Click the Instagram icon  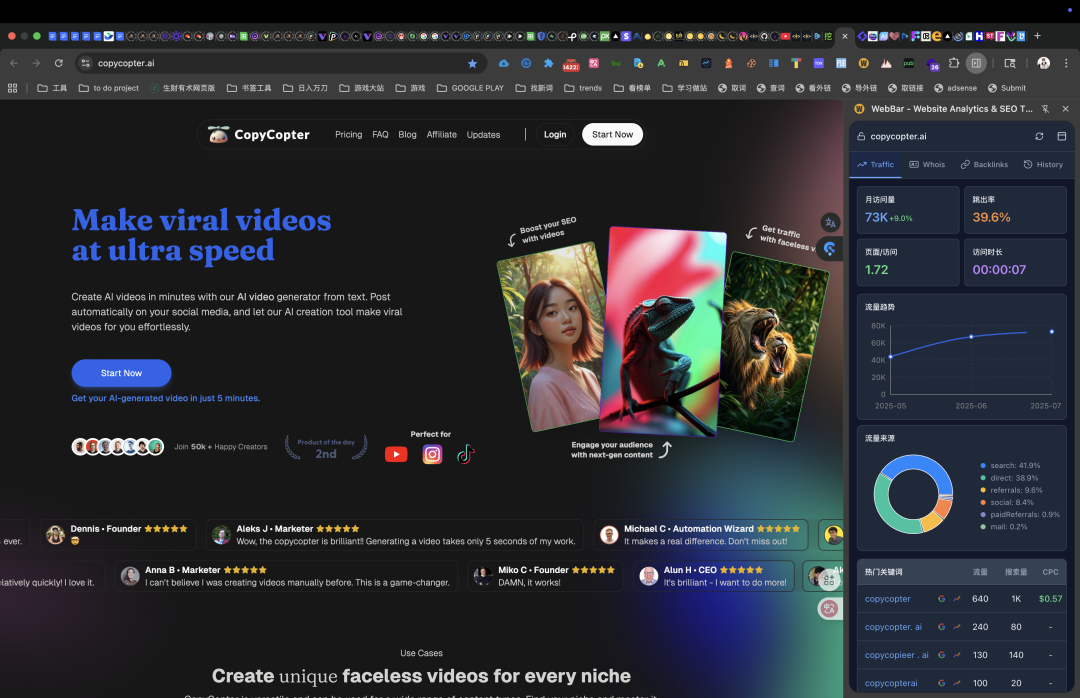(432, 454)
